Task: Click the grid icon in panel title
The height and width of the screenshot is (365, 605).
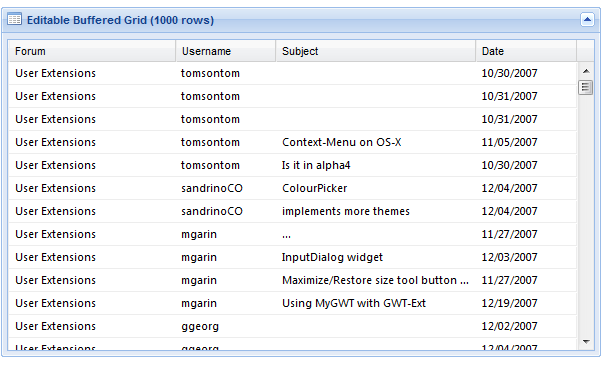Action: 15,19
